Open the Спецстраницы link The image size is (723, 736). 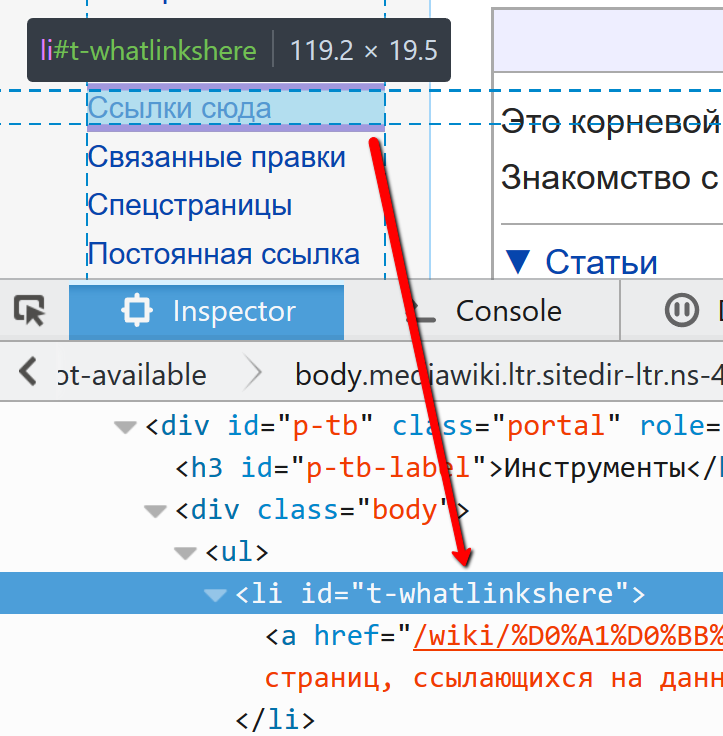click(190, 205)
